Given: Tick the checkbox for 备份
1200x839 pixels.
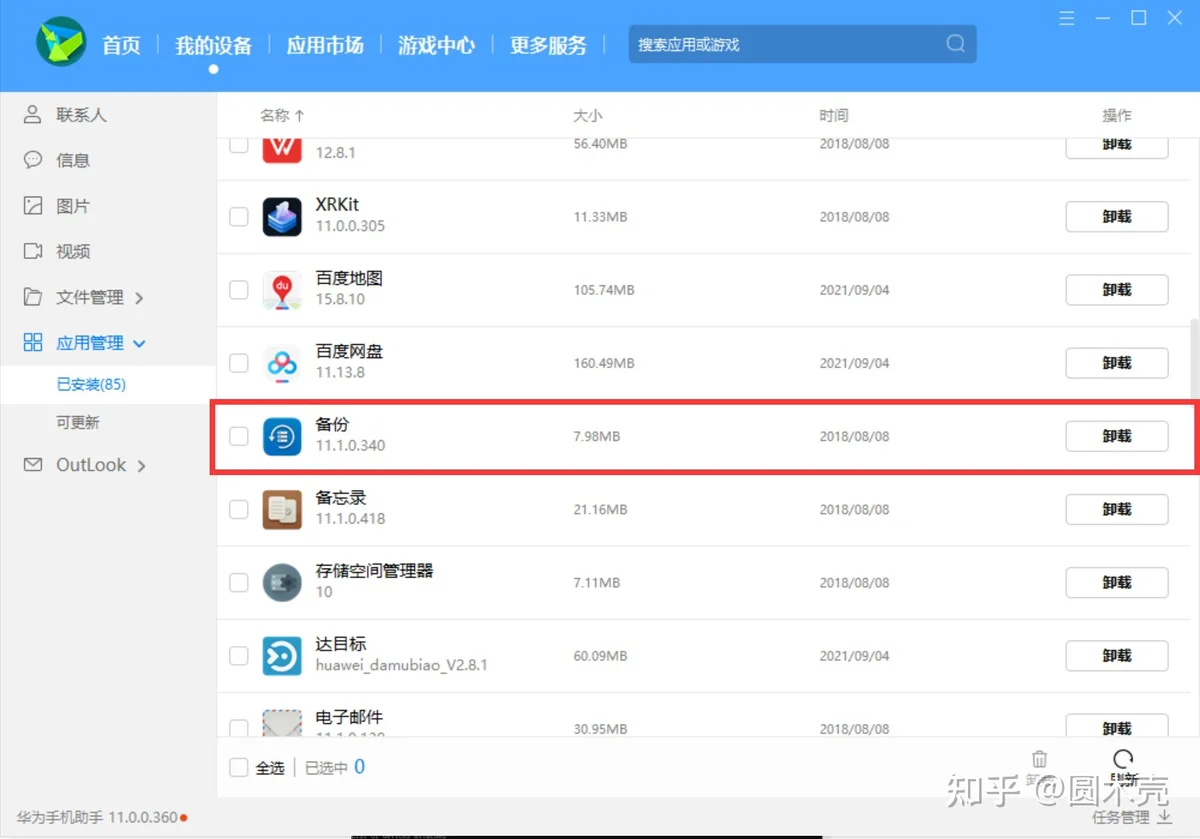Looking at the screenshot, I should 239,436.
